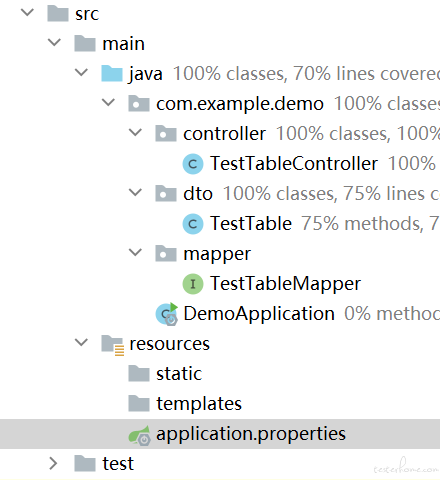Select the DemoApplication class name

click(259, 314)
